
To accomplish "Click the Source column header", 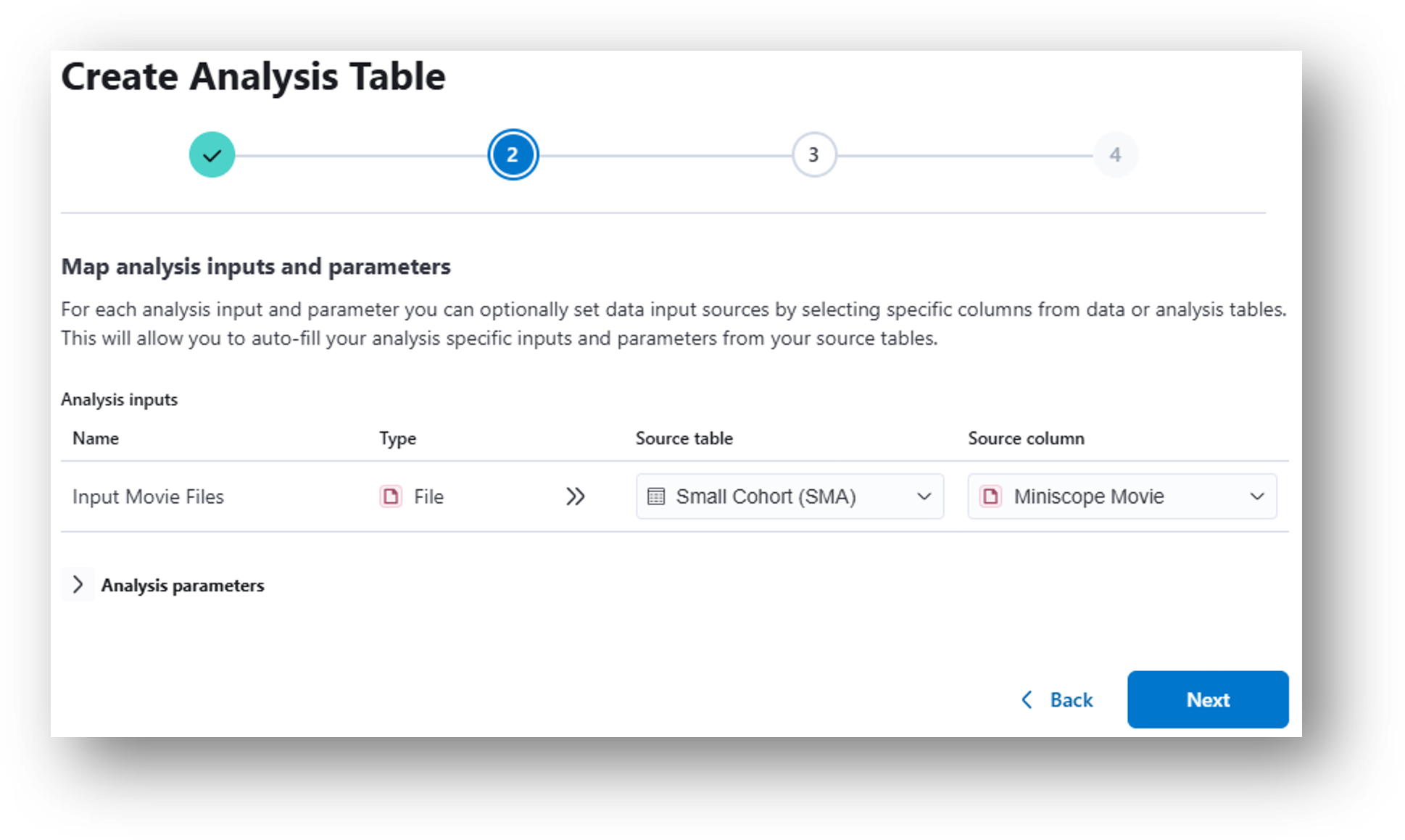I will point(1026,438).
